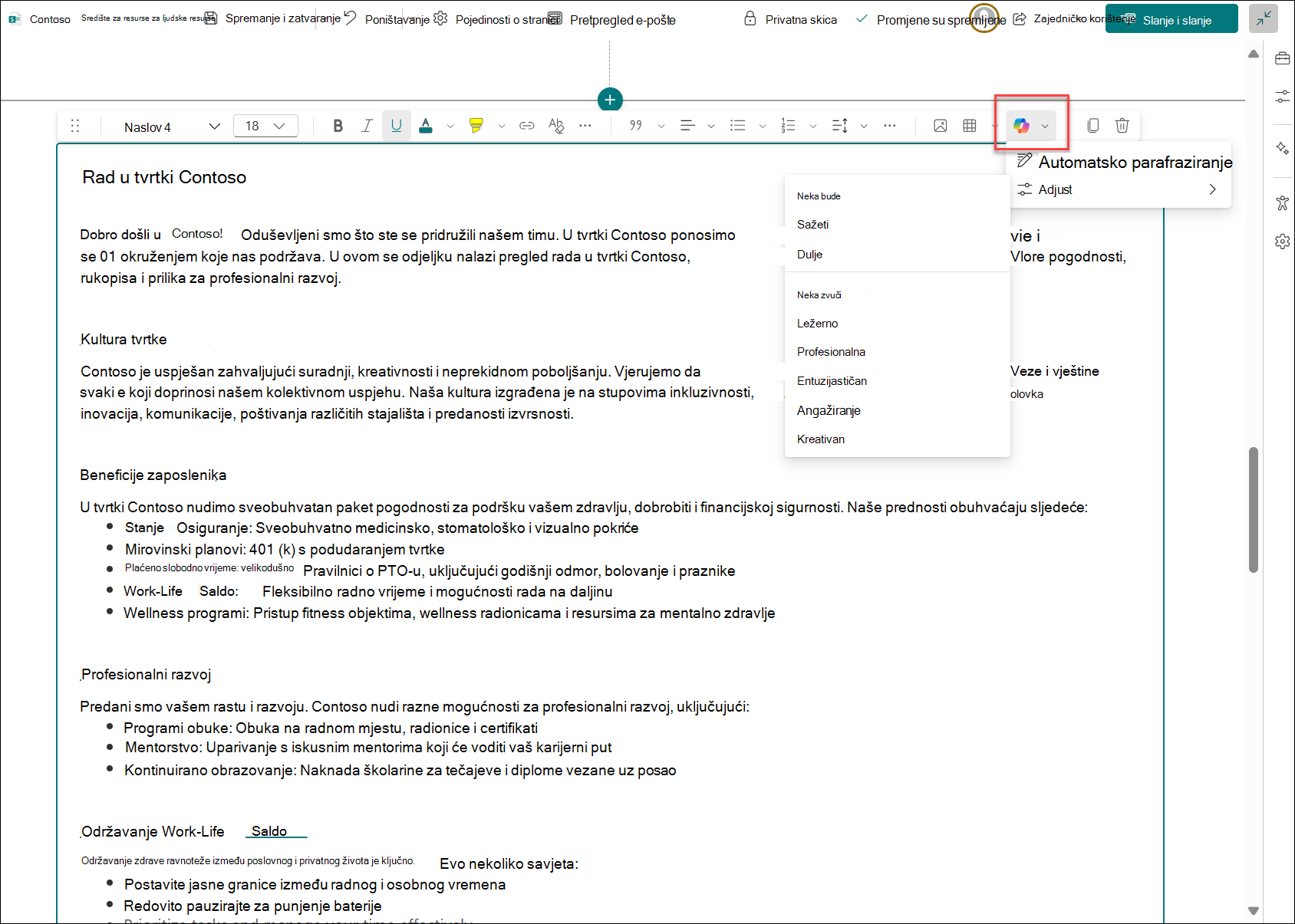Open highlight color dropdown arrow

(x=502, y=126)
